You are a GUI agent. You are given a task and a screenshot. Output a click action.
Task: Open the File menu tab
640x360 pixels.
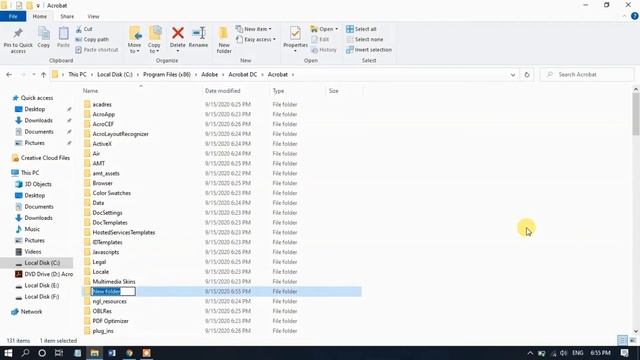click(13, 16)
